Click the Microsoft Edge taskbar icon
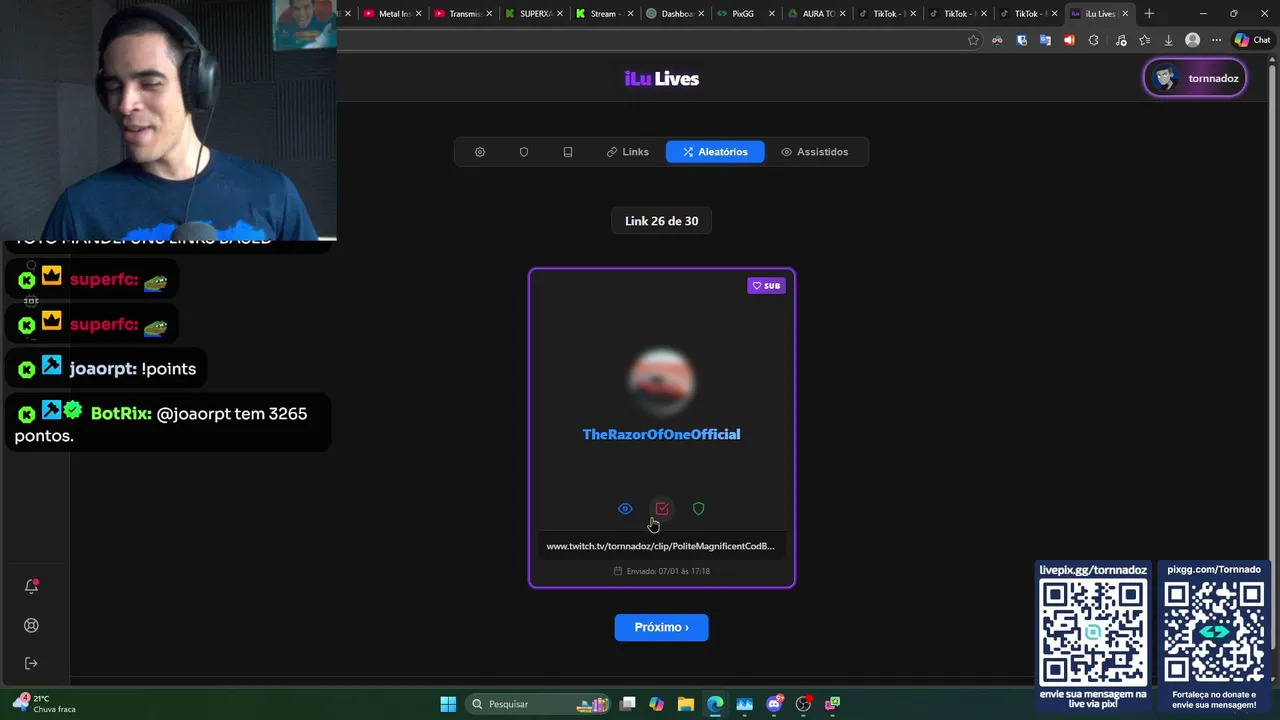The width and height of the screenshot is (1280, 720). (x=715, y=704)
